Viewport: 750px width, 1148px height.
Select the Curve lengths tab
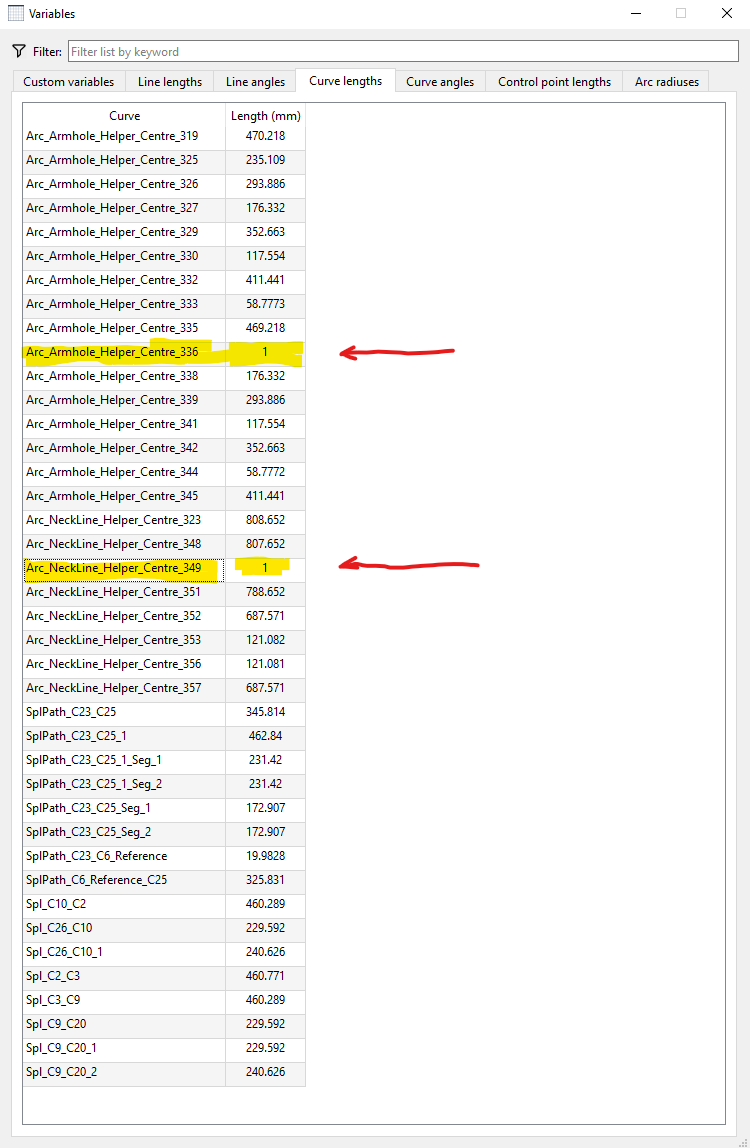(346, 81)
